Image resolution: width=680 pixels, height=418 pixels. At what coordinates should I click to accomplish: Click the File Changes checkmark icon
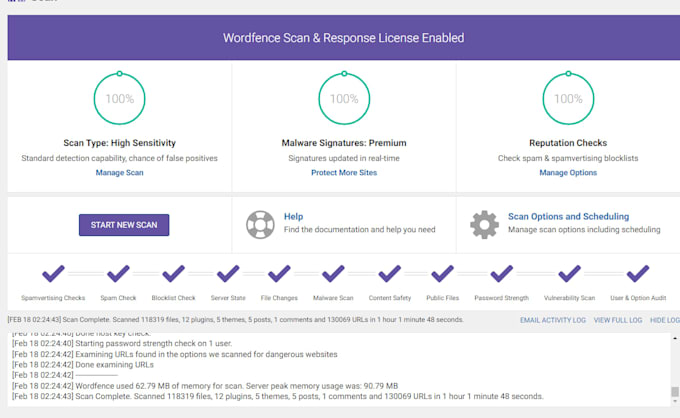pos(279,273)
